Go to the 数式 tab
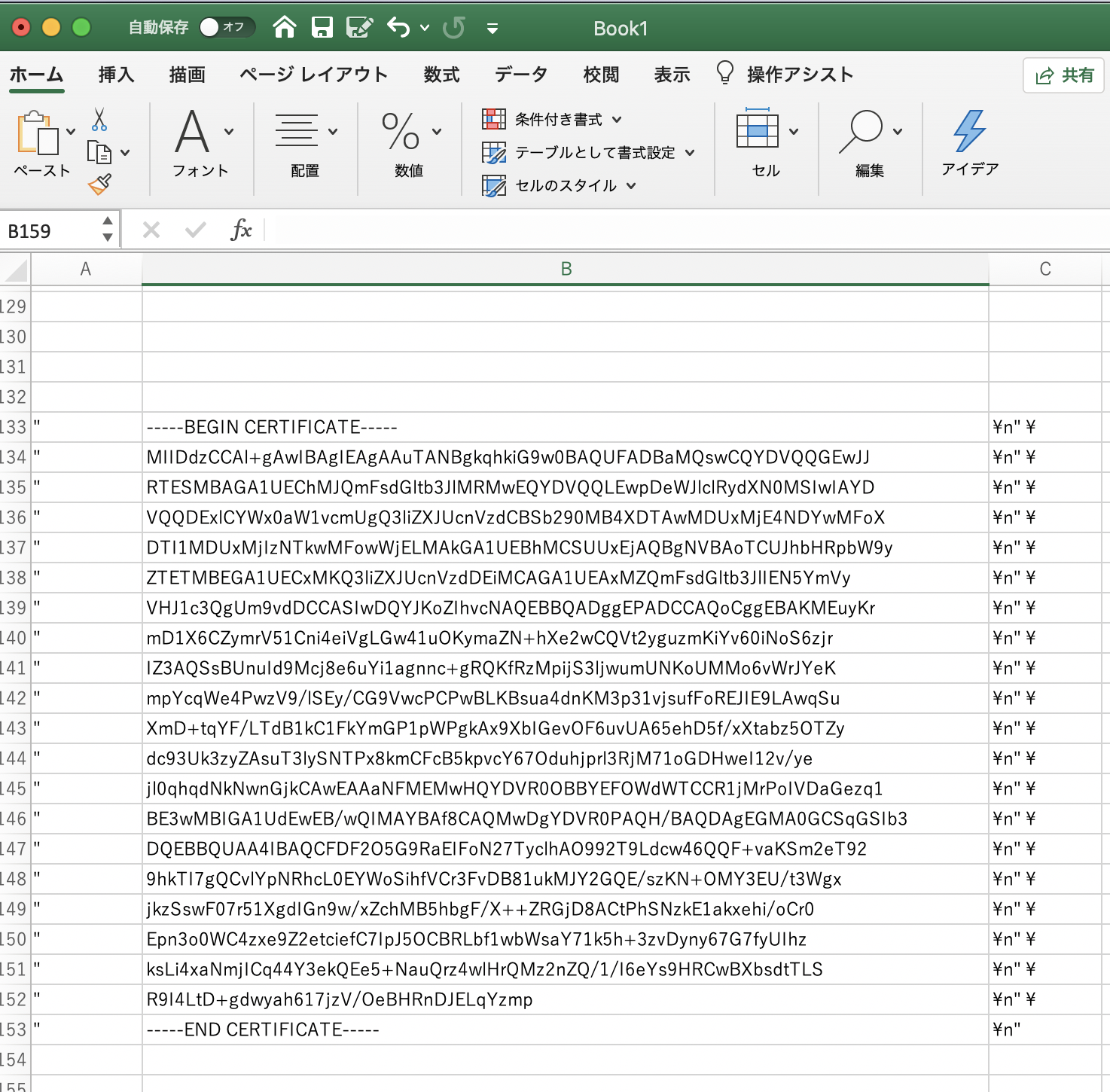1110x1092 pixels. pos(441,75)
